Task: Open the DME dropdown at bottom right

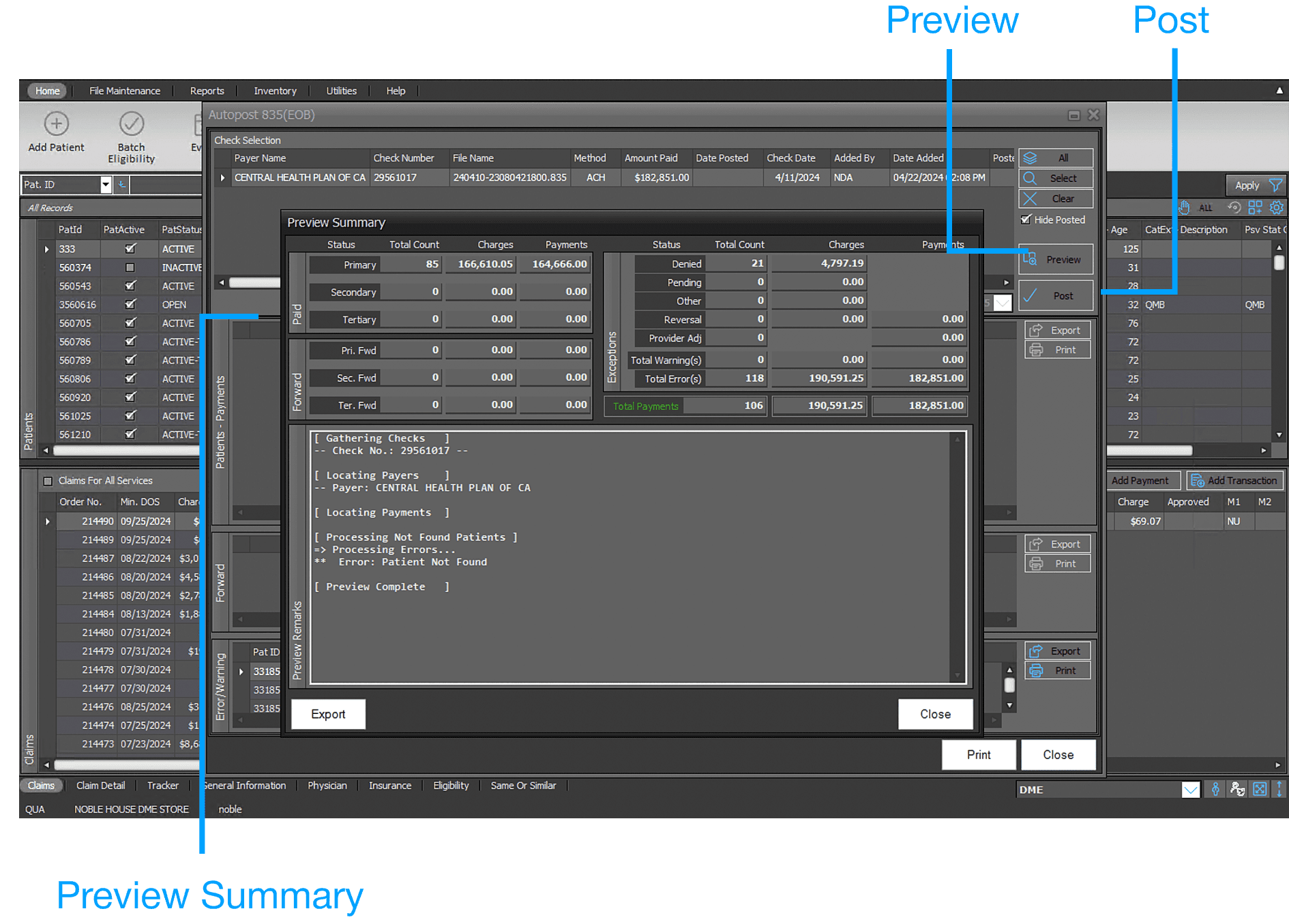Action: point(1191,790)
